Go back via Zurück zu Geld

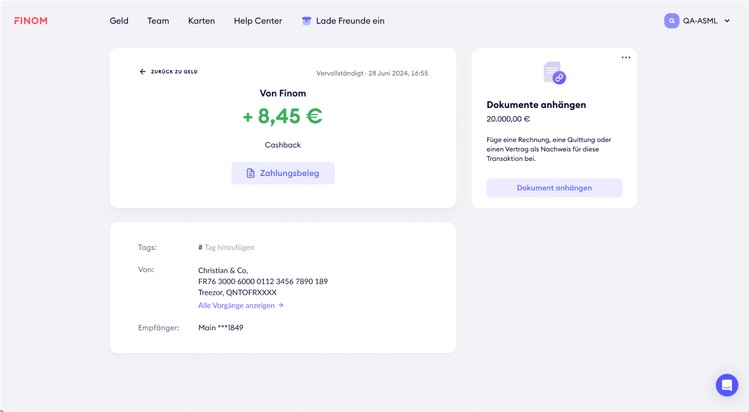point(174,72)
